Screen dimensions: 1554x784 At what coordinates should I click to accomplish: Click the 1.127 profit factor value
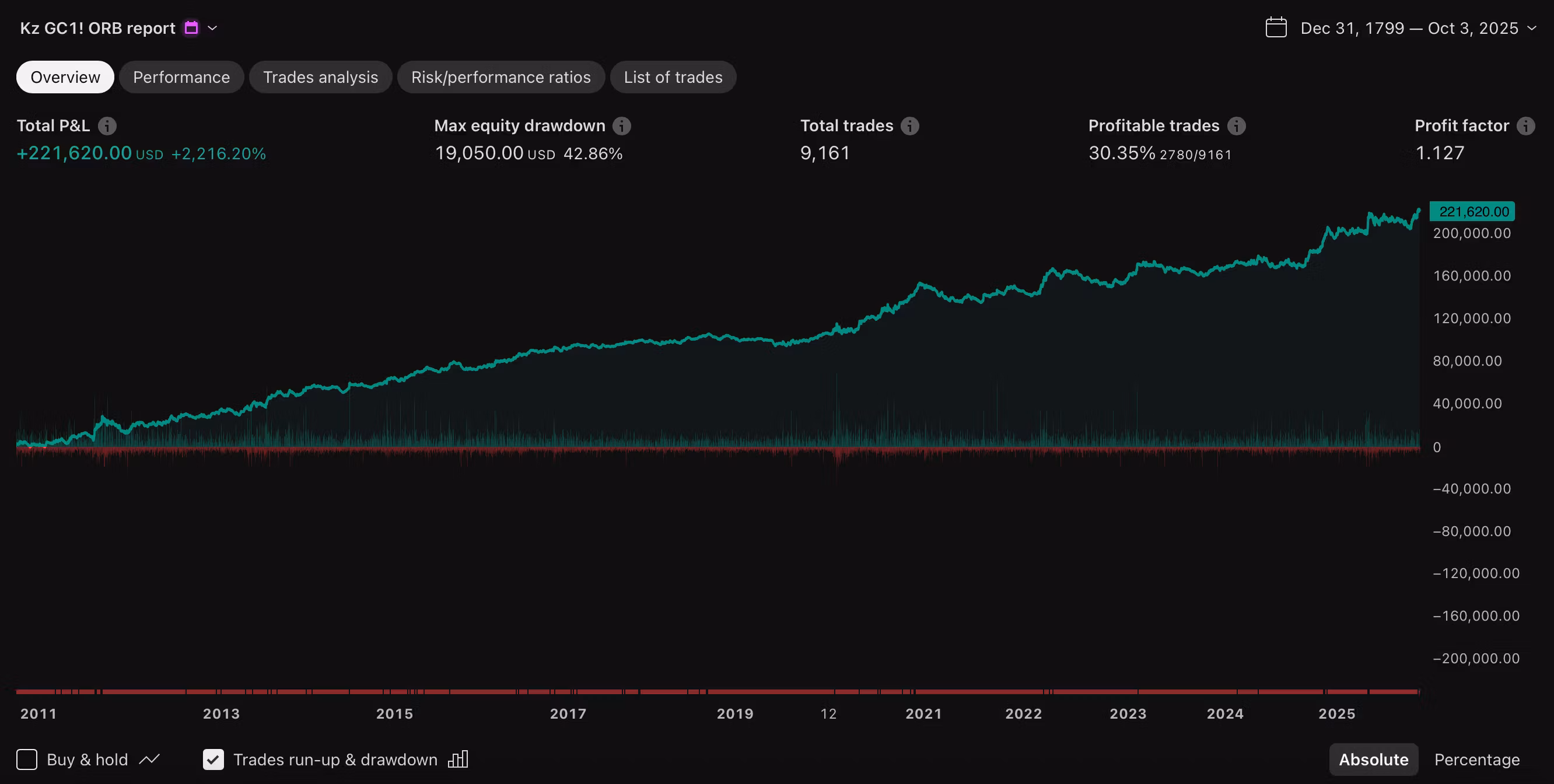[1440, 153]
